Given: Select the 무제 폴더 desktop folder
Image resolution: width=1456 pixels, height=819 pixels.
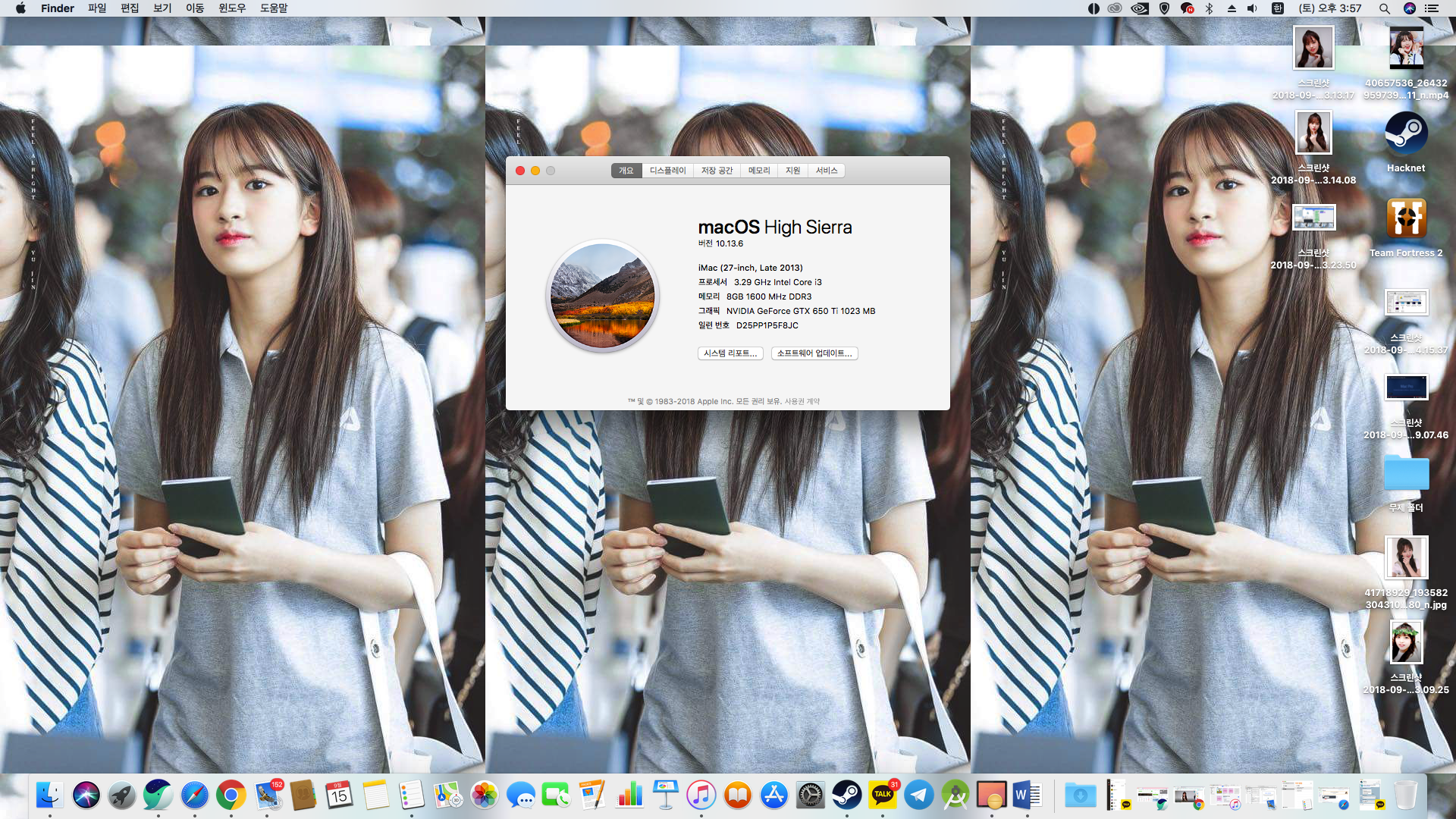Looking at the screenshot, I should (1406, 482).
